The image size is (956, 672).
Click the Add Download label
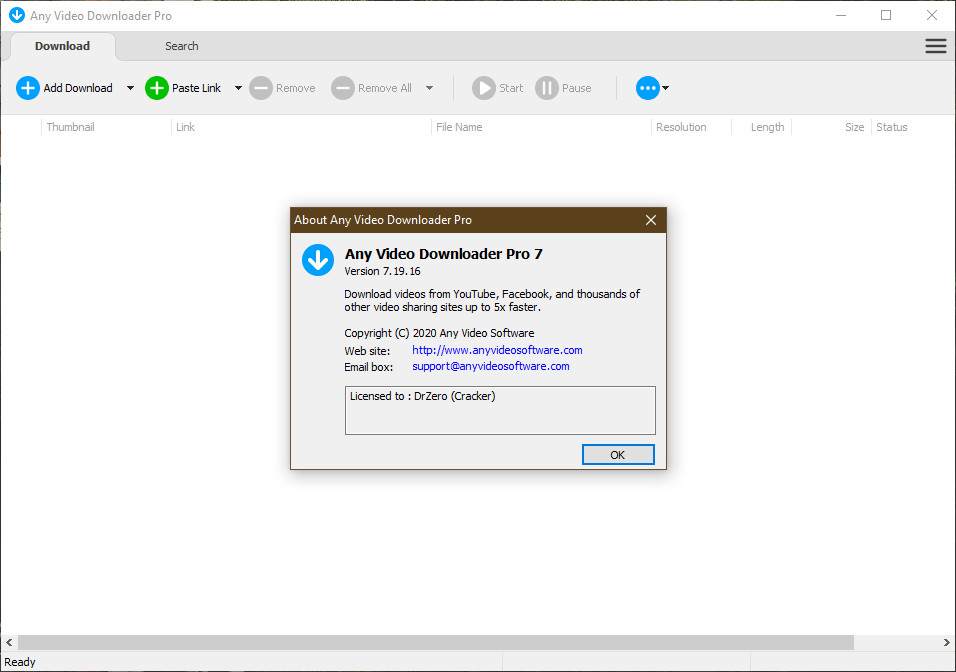click(78, 88)
